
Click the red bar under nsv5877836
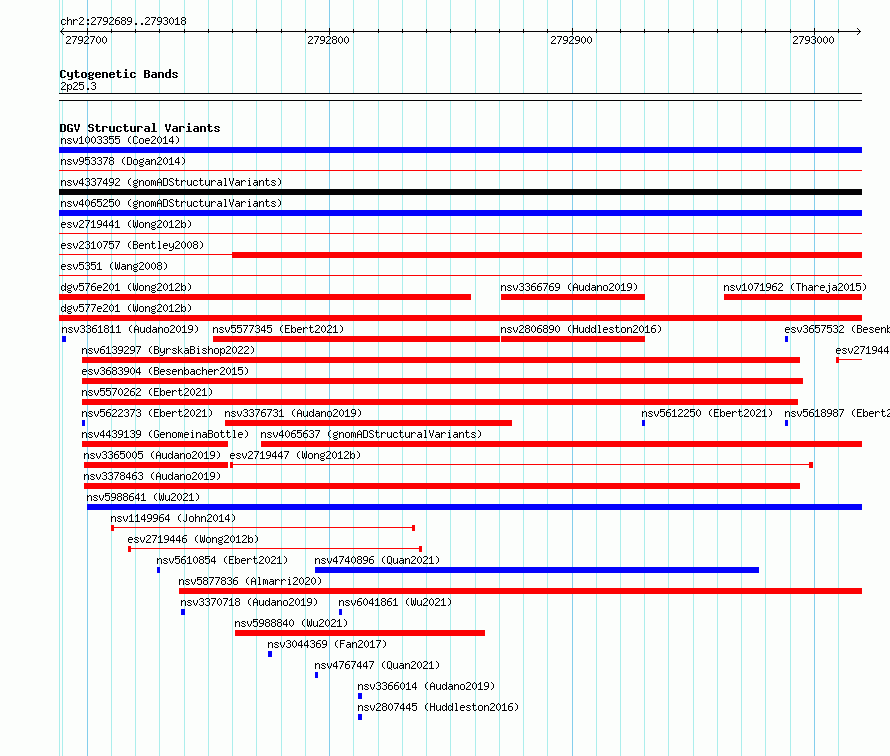520,591
